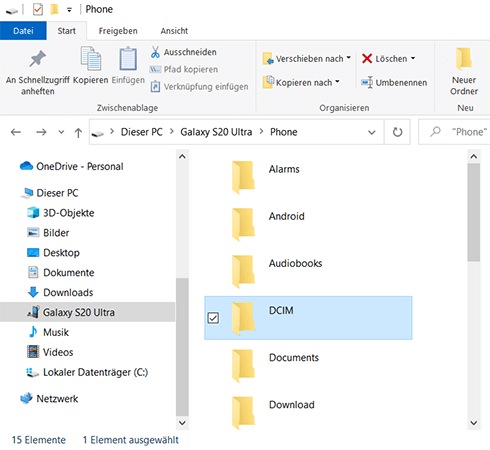This screenshot has height=450, width=490.
Task: Go up one level with up arrow
Action: pyautogui.click(x=78, y=132)
